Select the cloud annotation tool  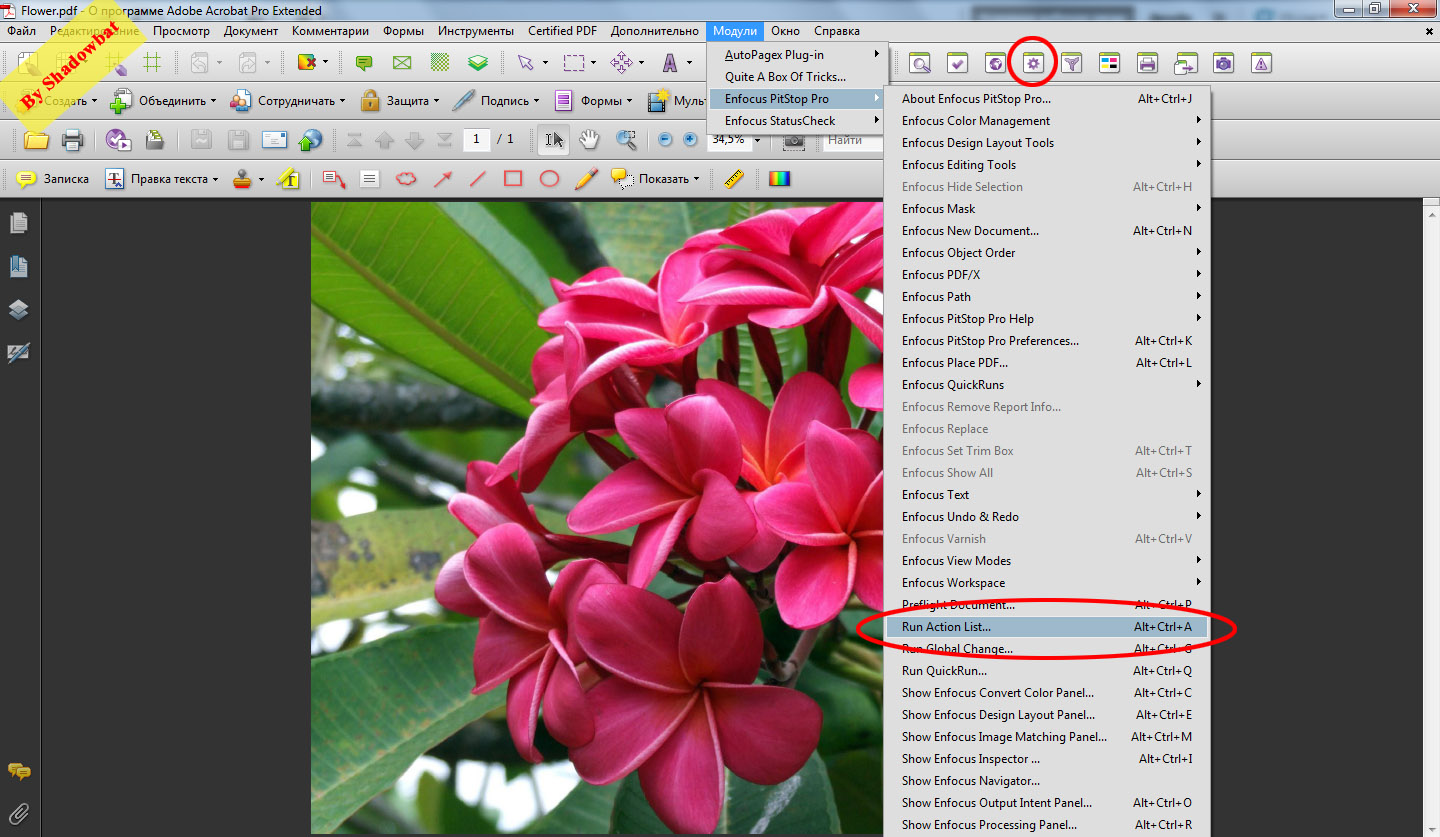coord(406,179)
